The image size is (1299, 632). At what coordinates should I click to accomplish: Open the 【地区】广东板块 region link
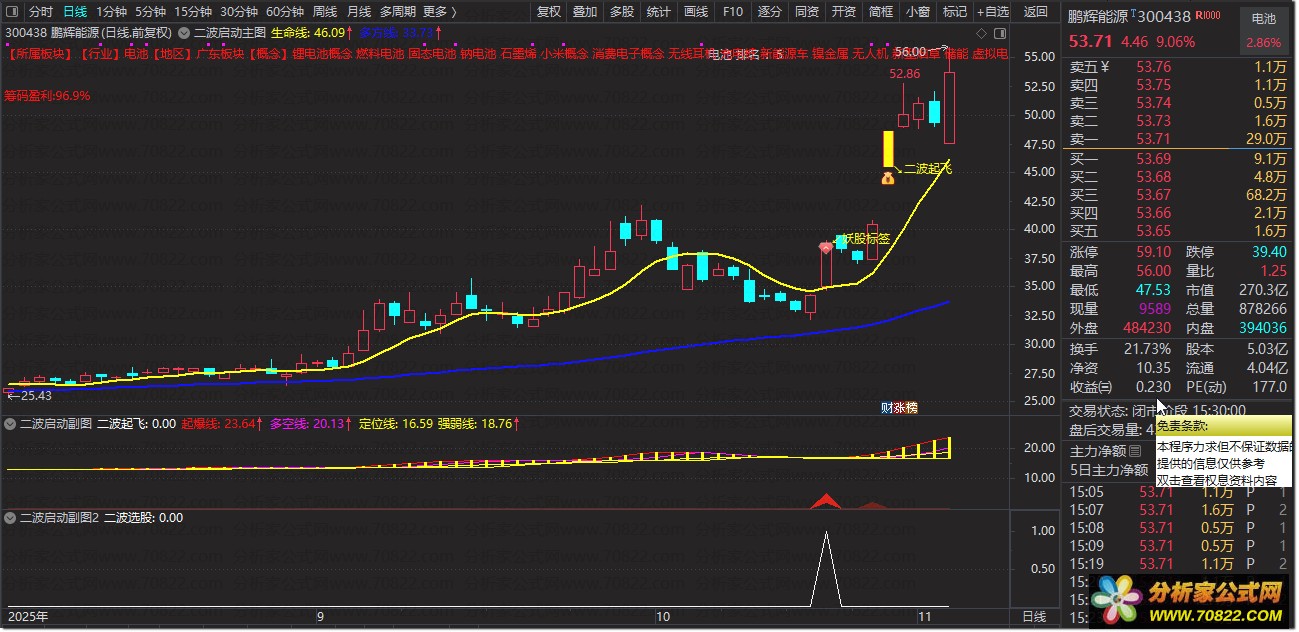pyautogui.click(x=199, y=53)
